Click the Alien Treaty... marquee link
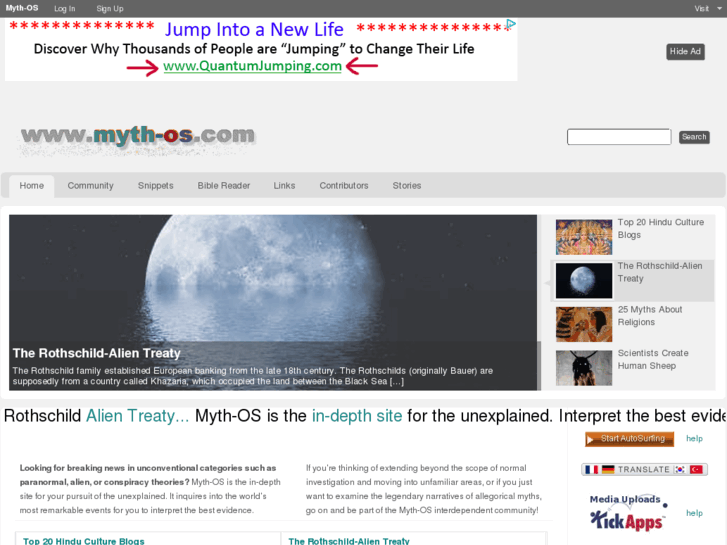The height and width of the screenshot is (545, 727). pyautogui.click(x=138, y=416)
